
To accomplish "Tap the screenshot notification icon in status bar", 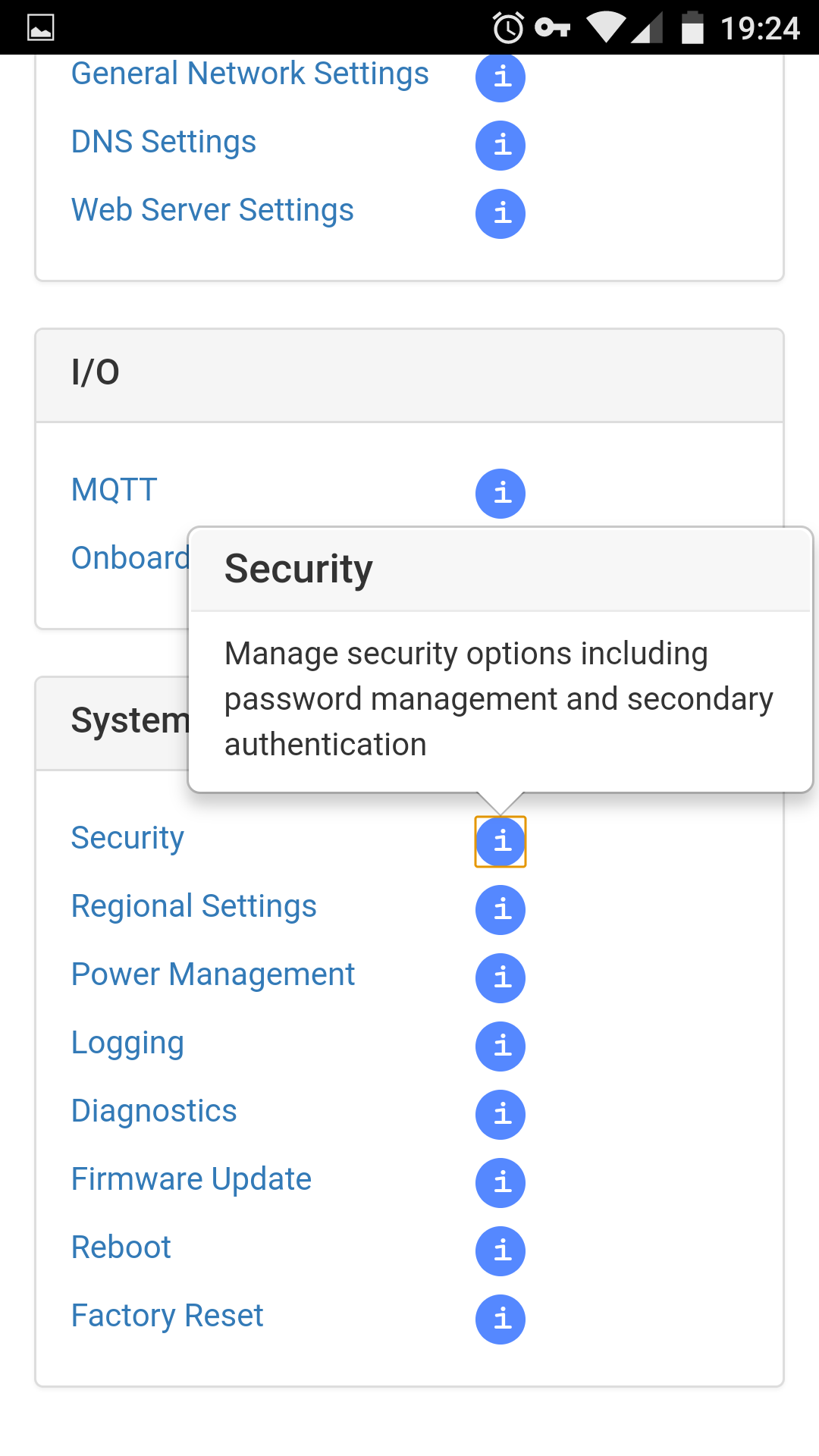I will 41,28.
